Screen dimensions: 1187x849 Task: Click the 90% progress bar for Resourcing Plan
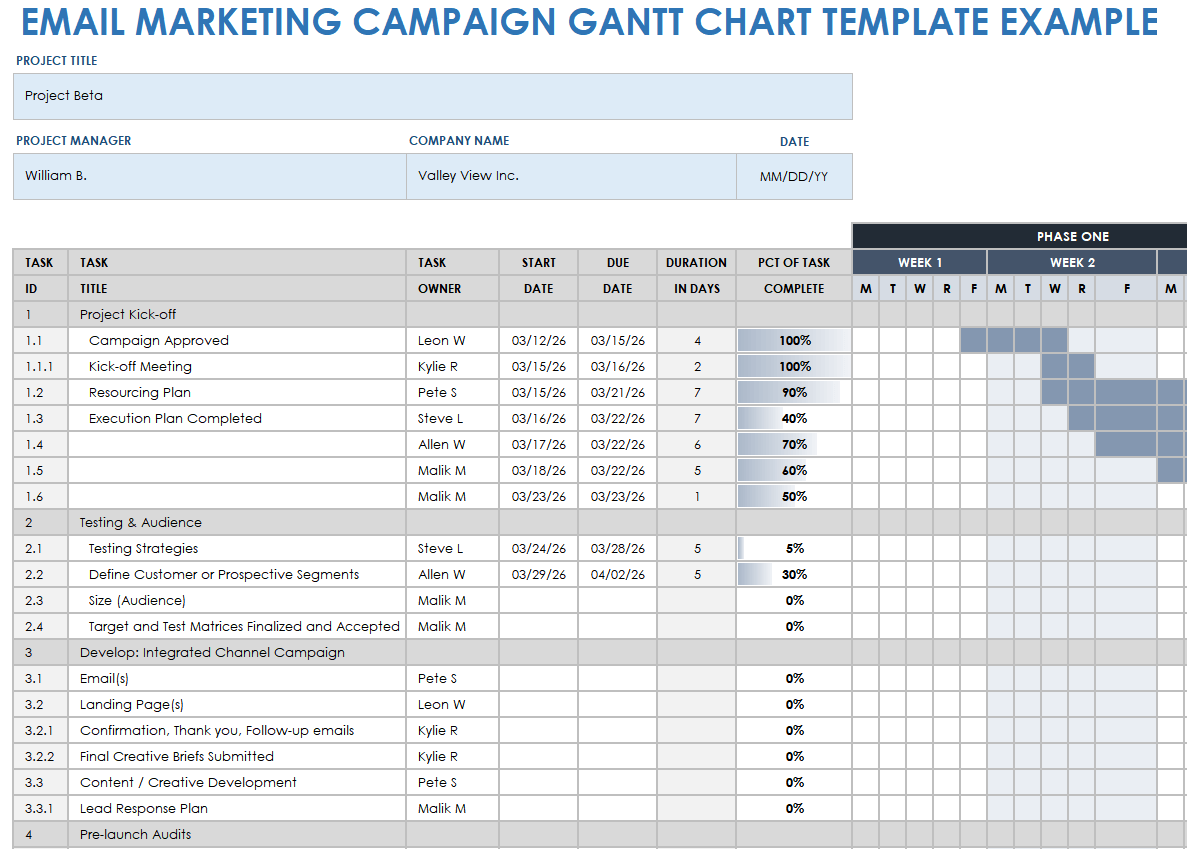click(793, 392)
